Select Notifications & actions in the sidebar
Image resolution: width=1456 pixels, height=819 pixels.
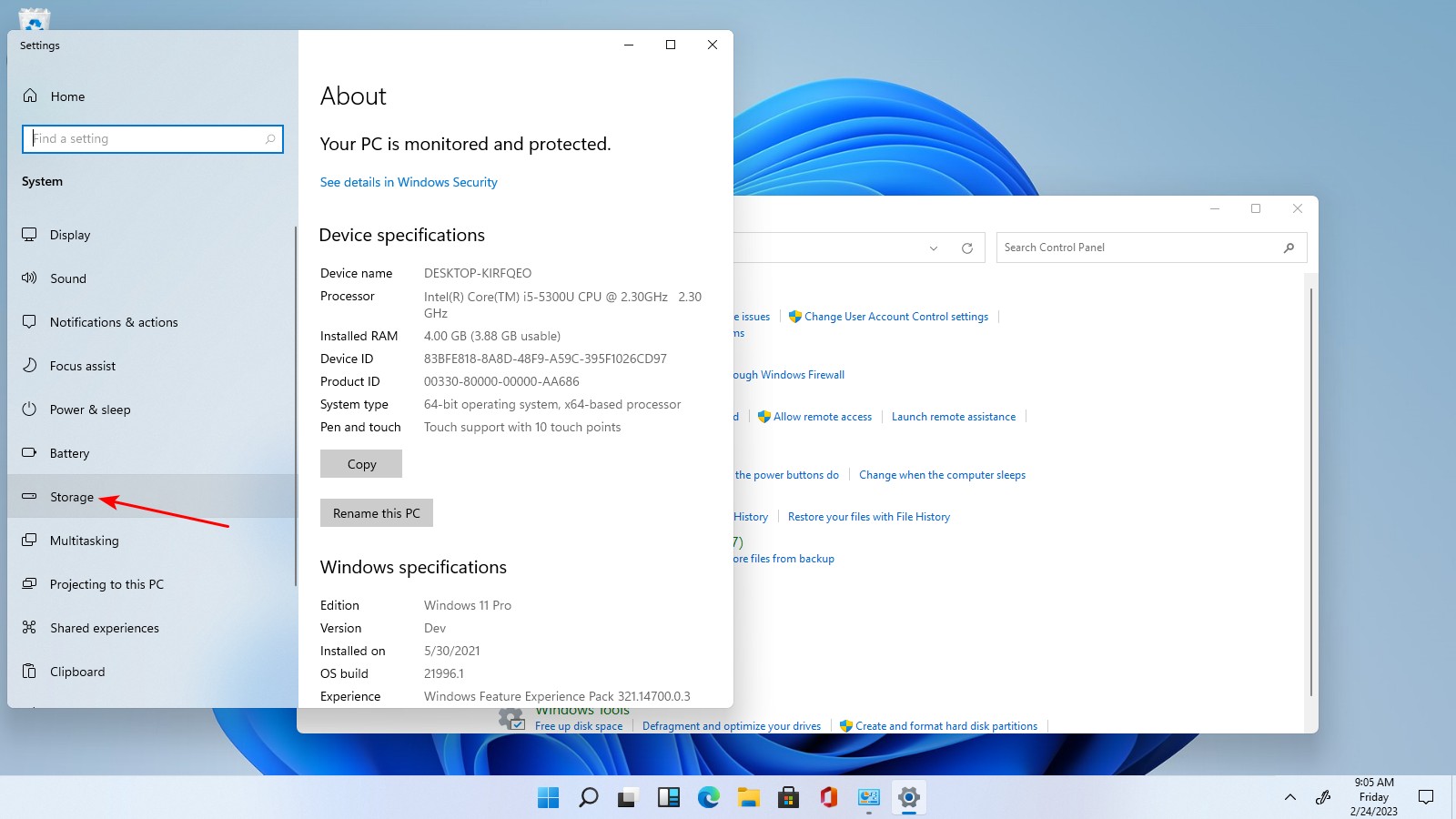(x=151, y=322)
